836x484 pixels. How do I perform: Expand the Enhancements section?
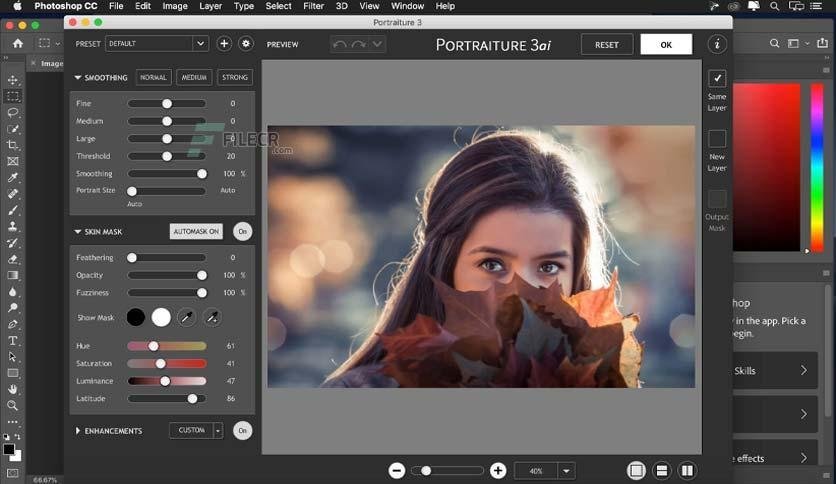[78, 431]
